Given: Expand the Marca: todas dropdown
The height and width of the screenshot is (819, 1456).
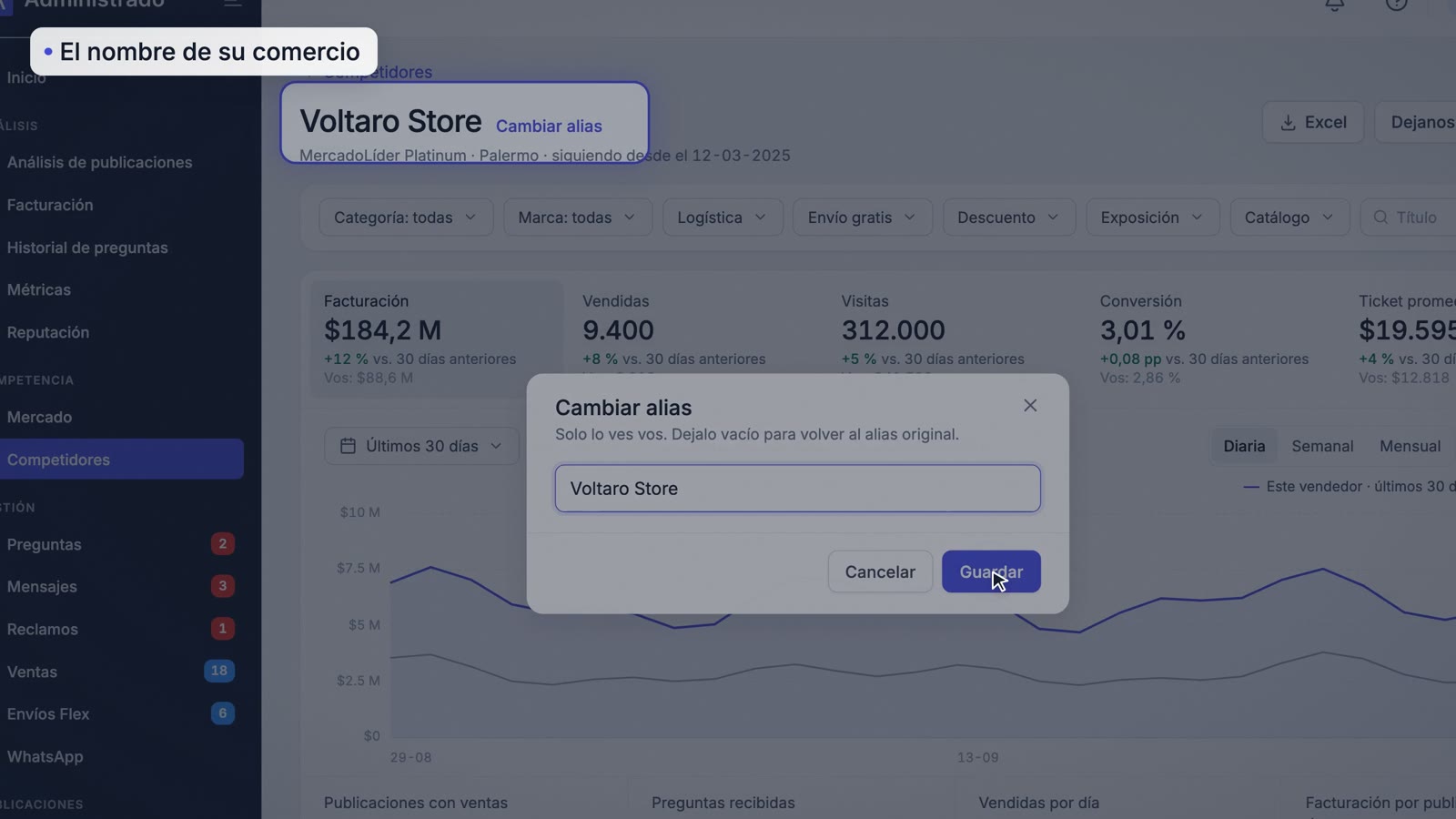Looking at the screenshot, I should pyautogui.click(x=578, y=217).
